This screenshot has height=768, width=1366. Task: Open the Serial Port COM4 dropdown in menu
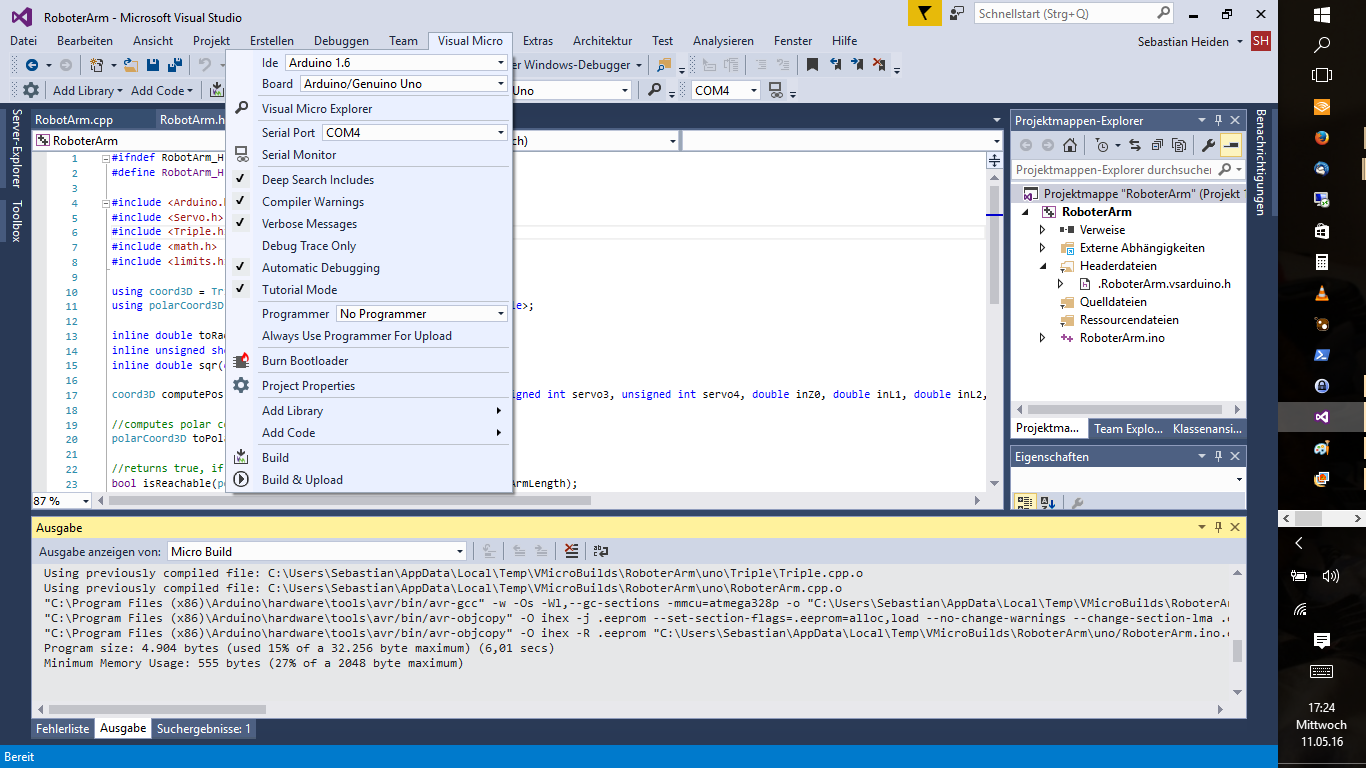[415, 133]
